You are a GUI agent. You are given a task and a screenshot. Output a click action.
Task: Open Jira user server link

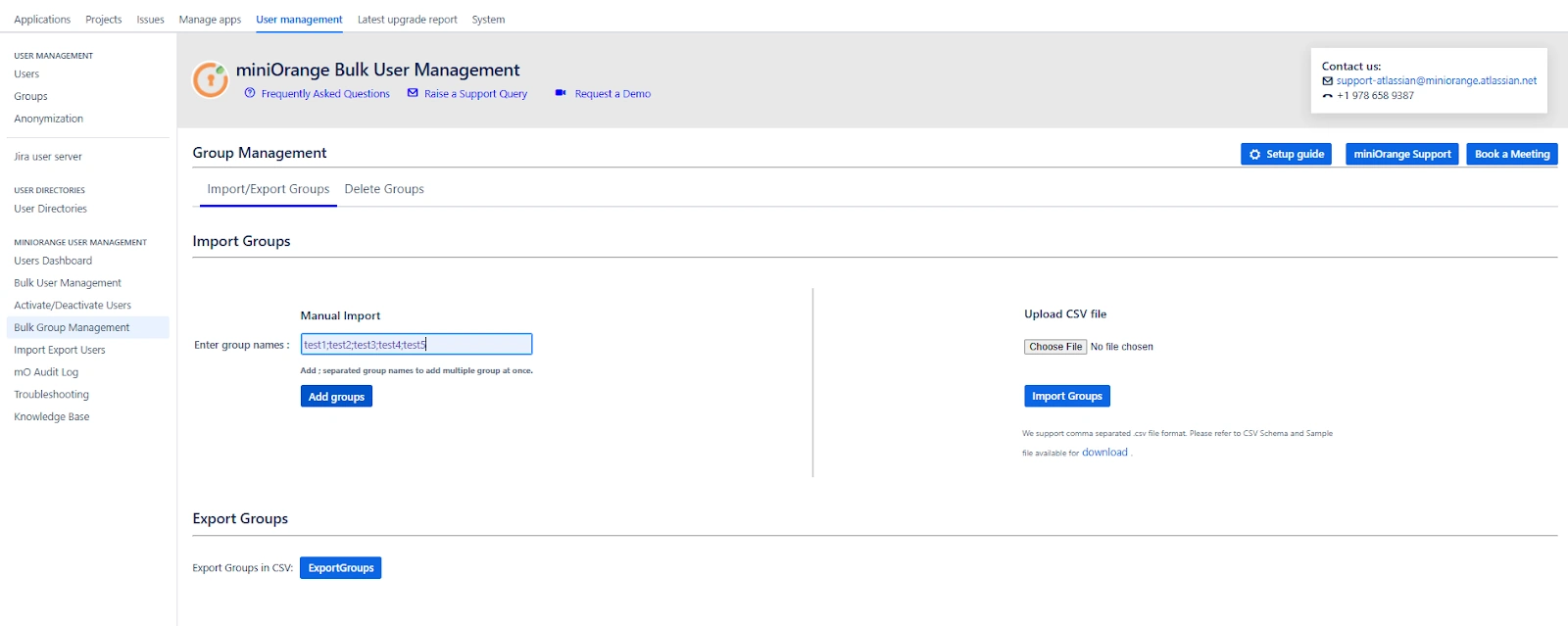[48, 157]
